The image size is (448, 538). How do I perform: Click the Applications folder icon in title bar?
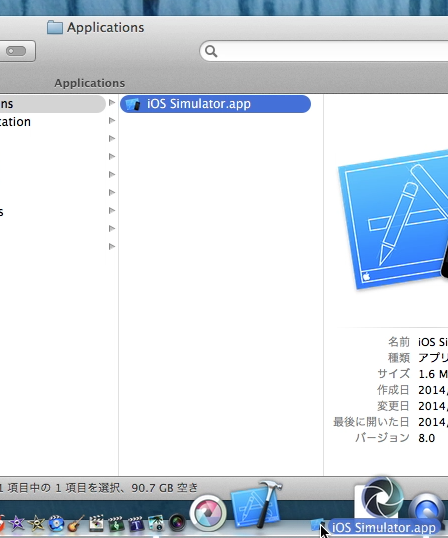pyautogui.click(x=55, y=27)
